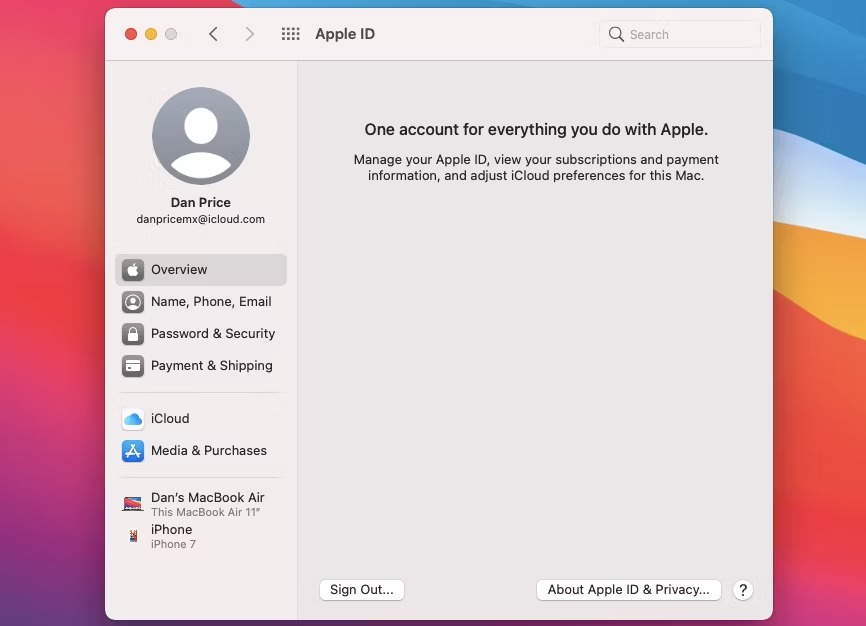The image size is (866, 626).
Task: Select iPhone 7 from the device list
Action: tap(173, 544)
